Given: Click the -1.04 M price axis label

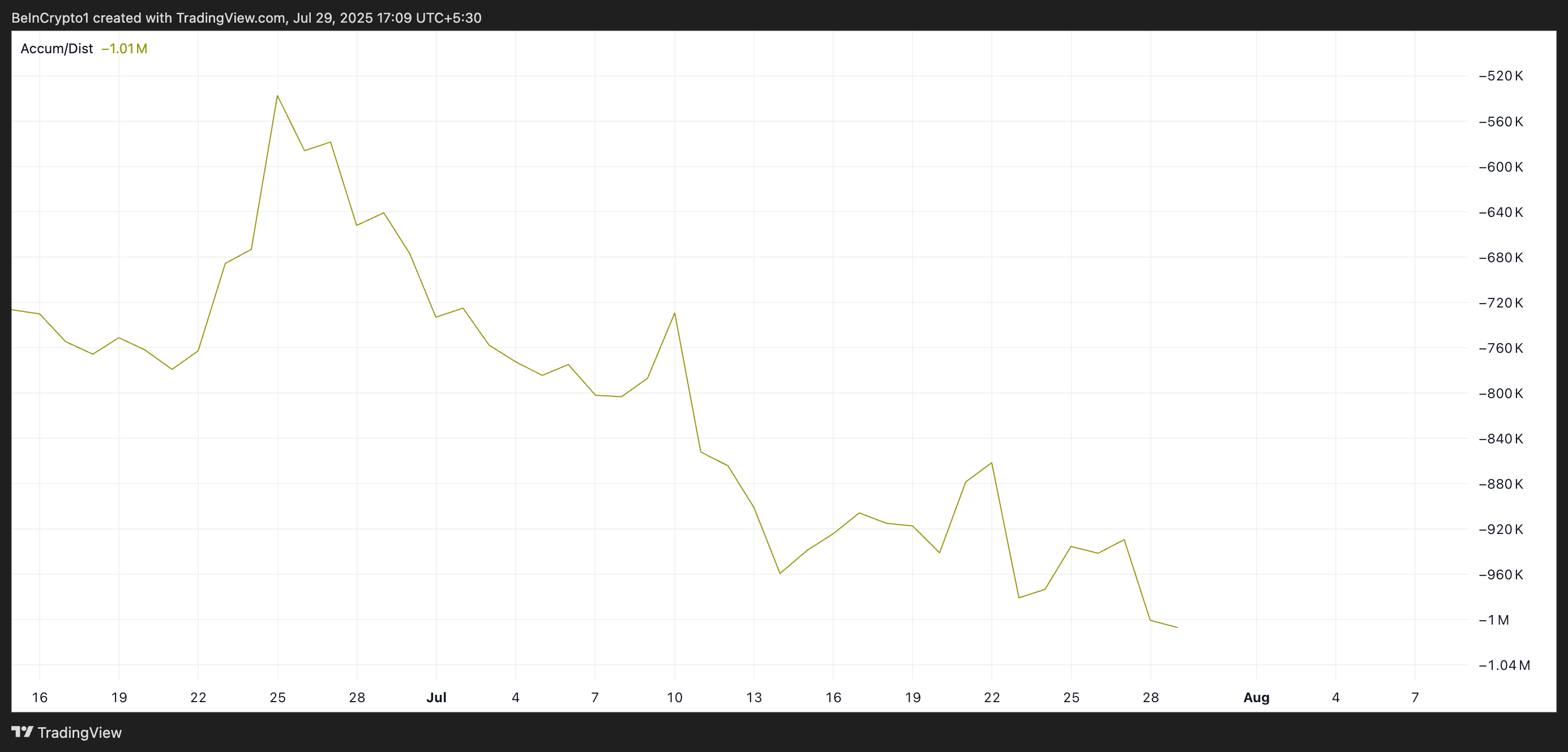Looking at the screenshot, I should click(1503, 665).
